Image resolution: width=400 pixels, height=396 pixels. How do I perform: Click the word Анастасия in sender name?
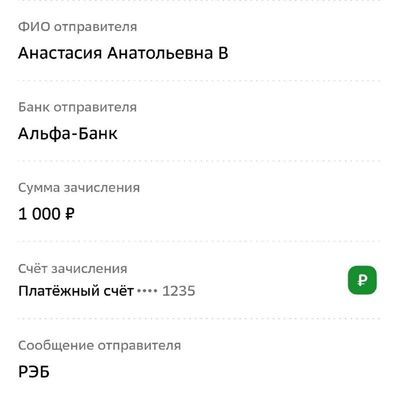(x=60, y=53)
